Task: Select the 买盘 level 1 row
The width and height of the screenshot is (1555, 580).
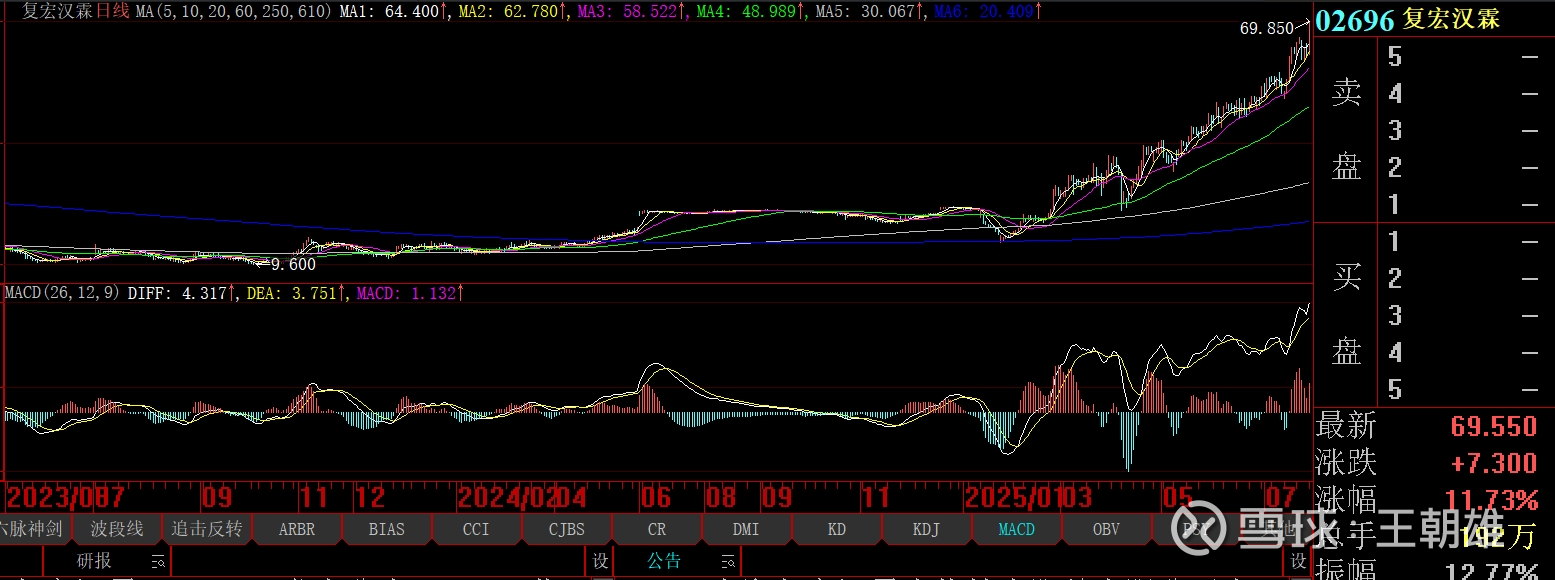Action: pos(1466,241)
